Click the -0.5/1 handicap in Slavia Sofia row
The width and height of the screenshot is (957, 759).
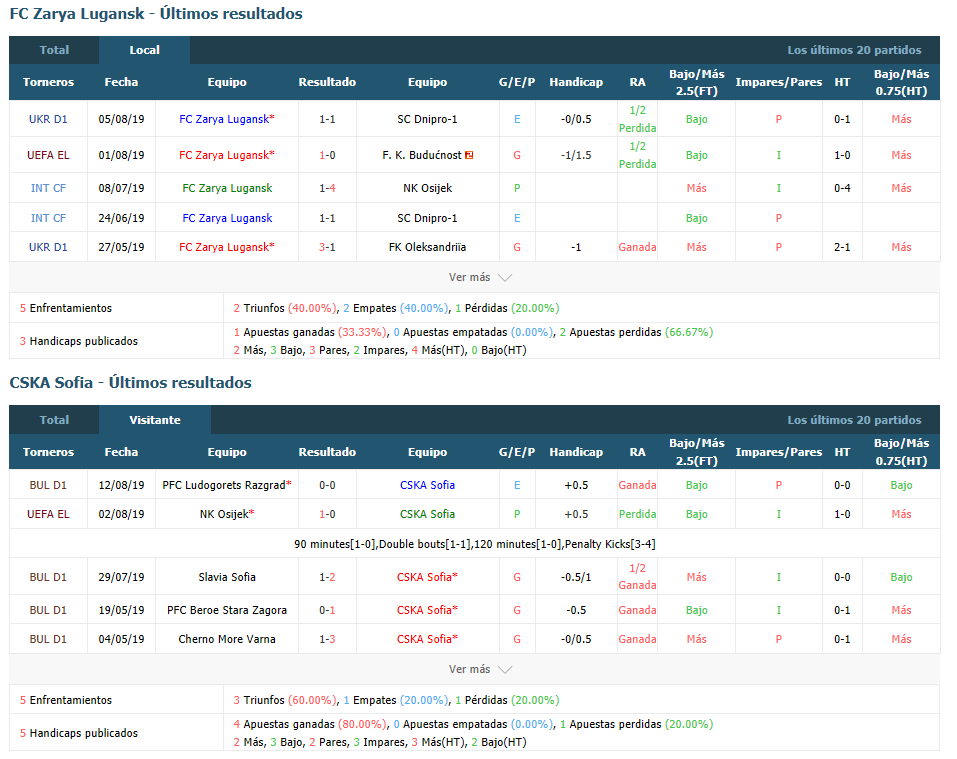576,577
